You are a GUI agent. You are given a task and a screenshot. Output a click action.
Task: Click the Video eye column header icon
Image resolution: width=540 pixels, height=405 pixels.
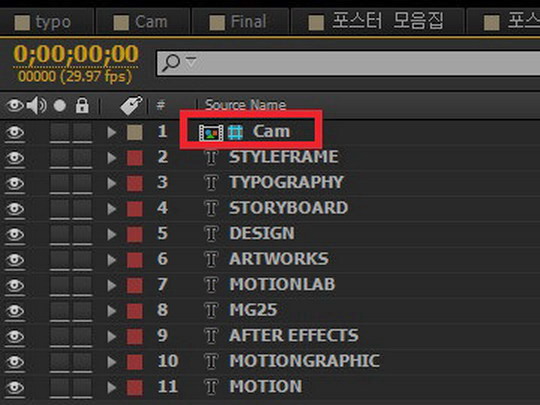pos(15,105)
